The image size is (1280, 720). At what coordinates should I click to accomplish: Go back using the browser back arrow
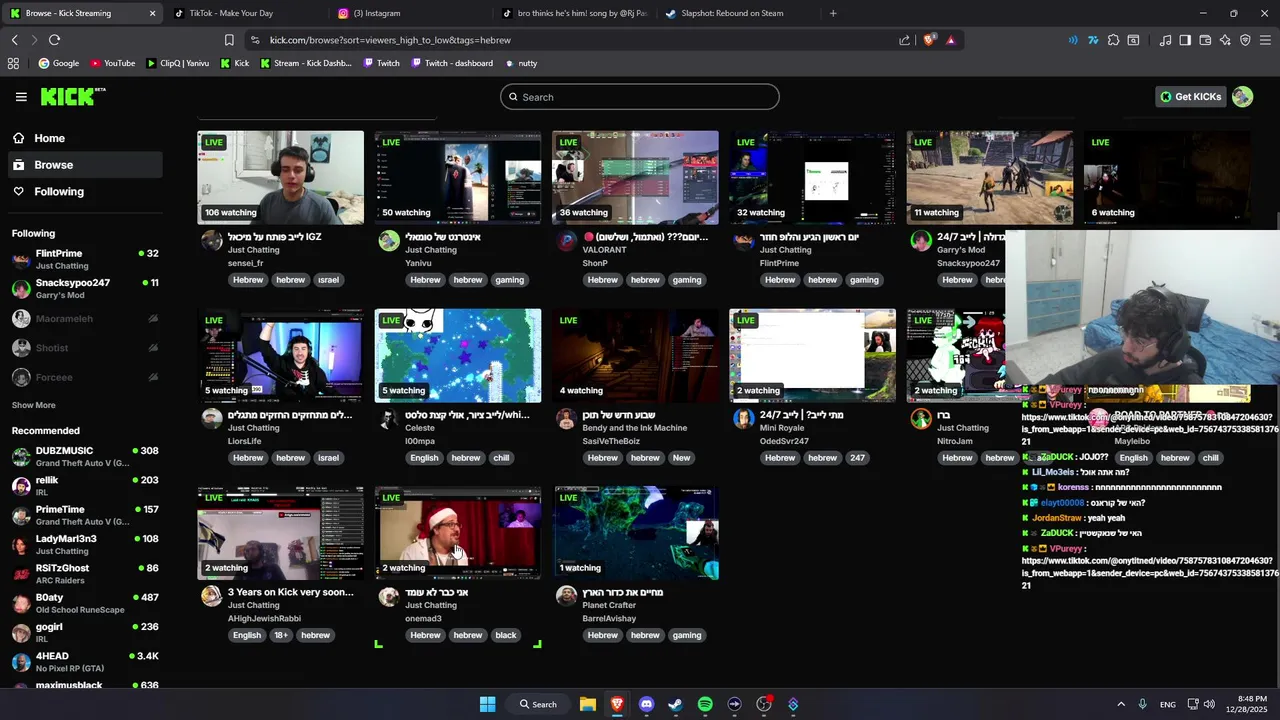[x=14, y=40]
